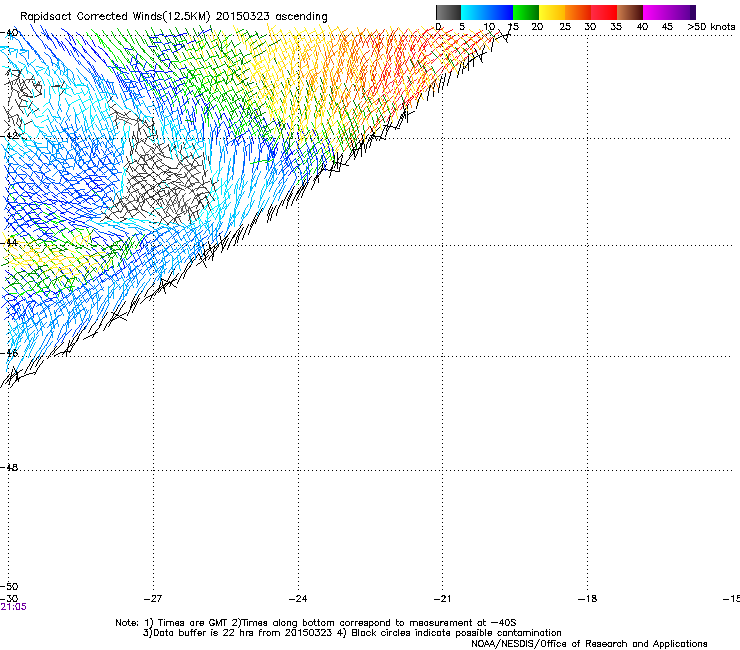Click the date '20150323' in the title

point(243,17)
